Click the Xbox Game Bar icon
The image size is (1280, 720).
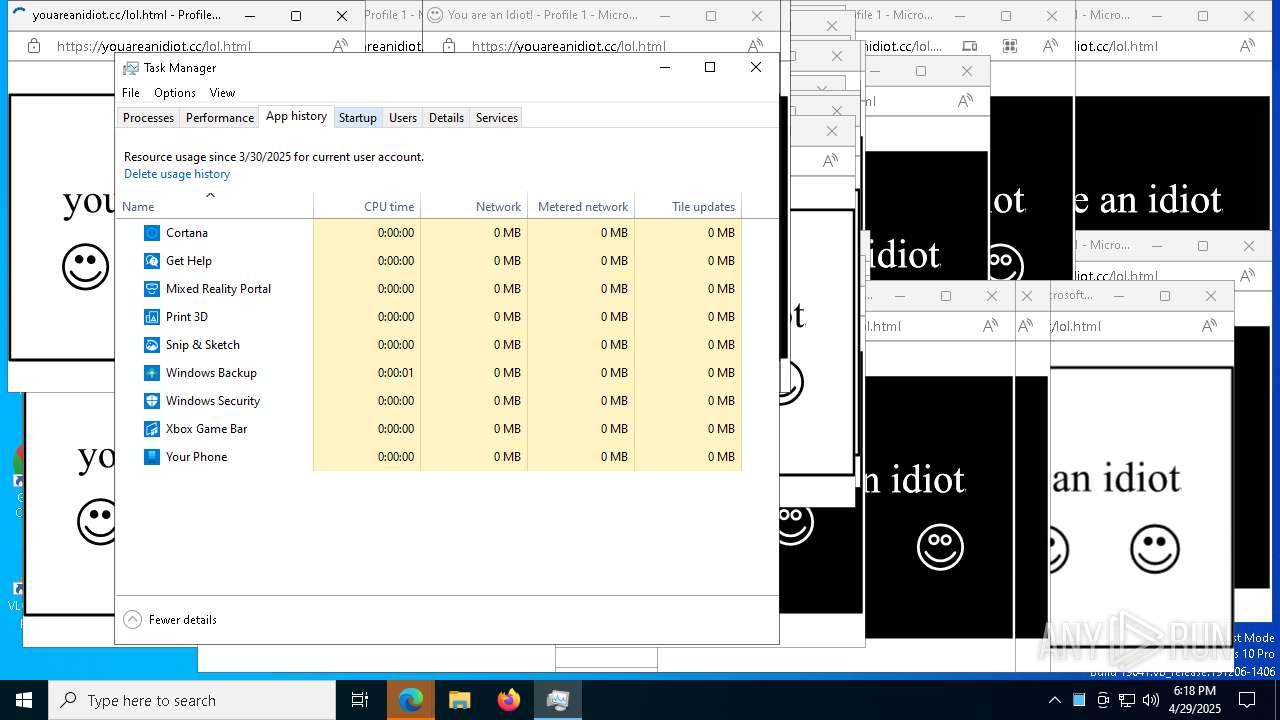[152, 429]
